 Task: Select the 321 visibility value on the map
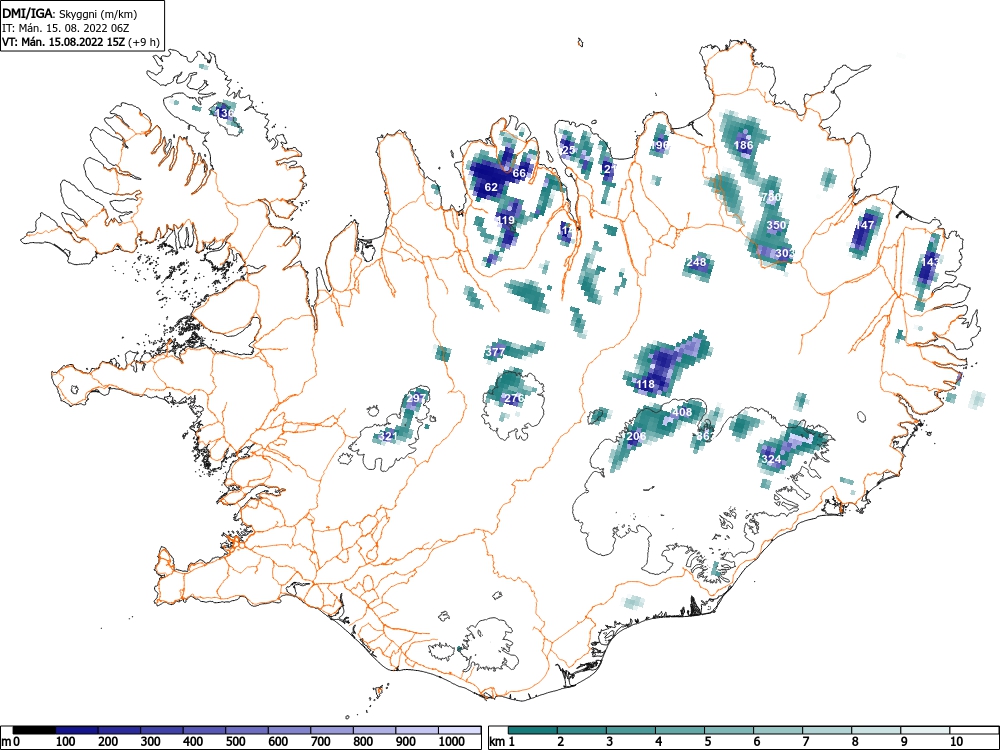coord(387,436)
